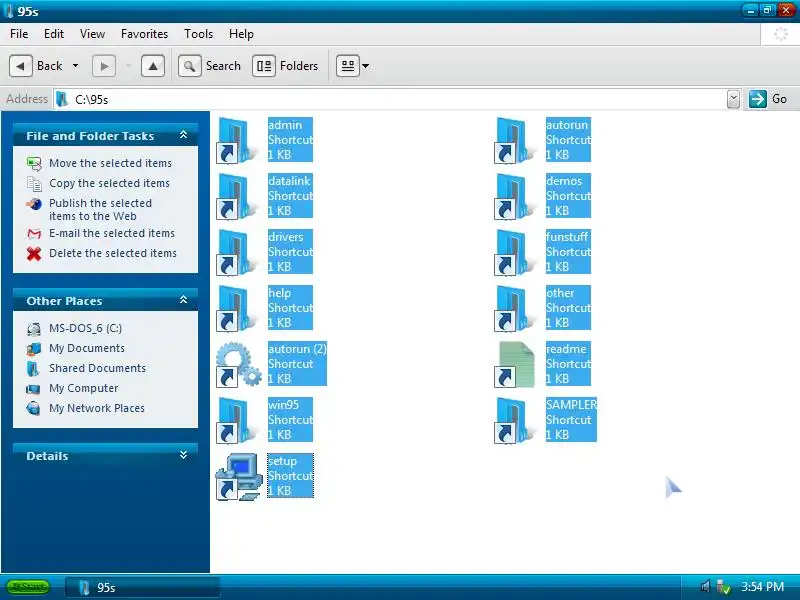Image resolution: width=800 pixels, height=600 pixels.
Task: Click the setup computer shortcut icon
Action: [x=239, y=477]
